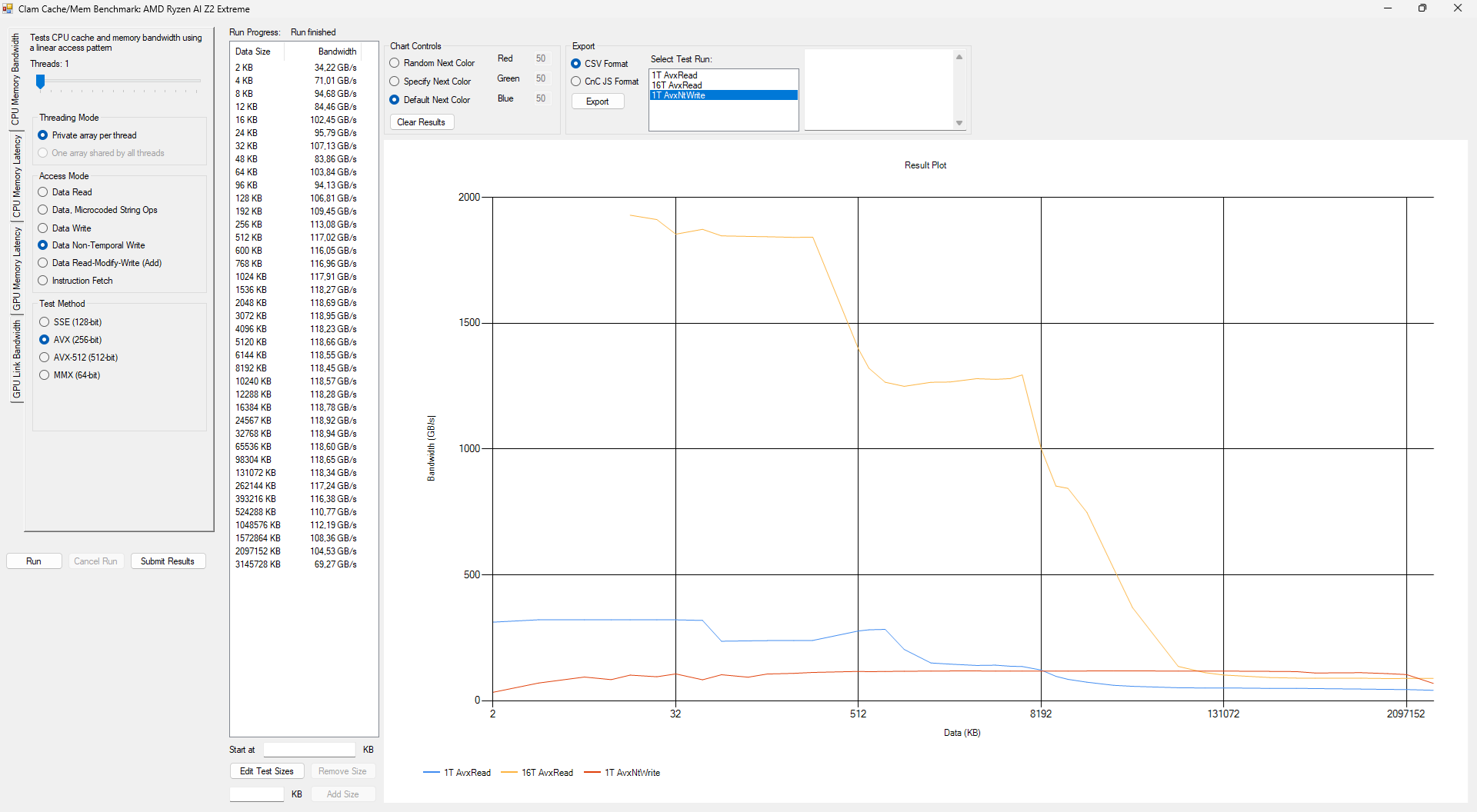The height and width of the screenshot is (812, 1477).
Task: Choose Data Read access mode
Action: [43, 192]
